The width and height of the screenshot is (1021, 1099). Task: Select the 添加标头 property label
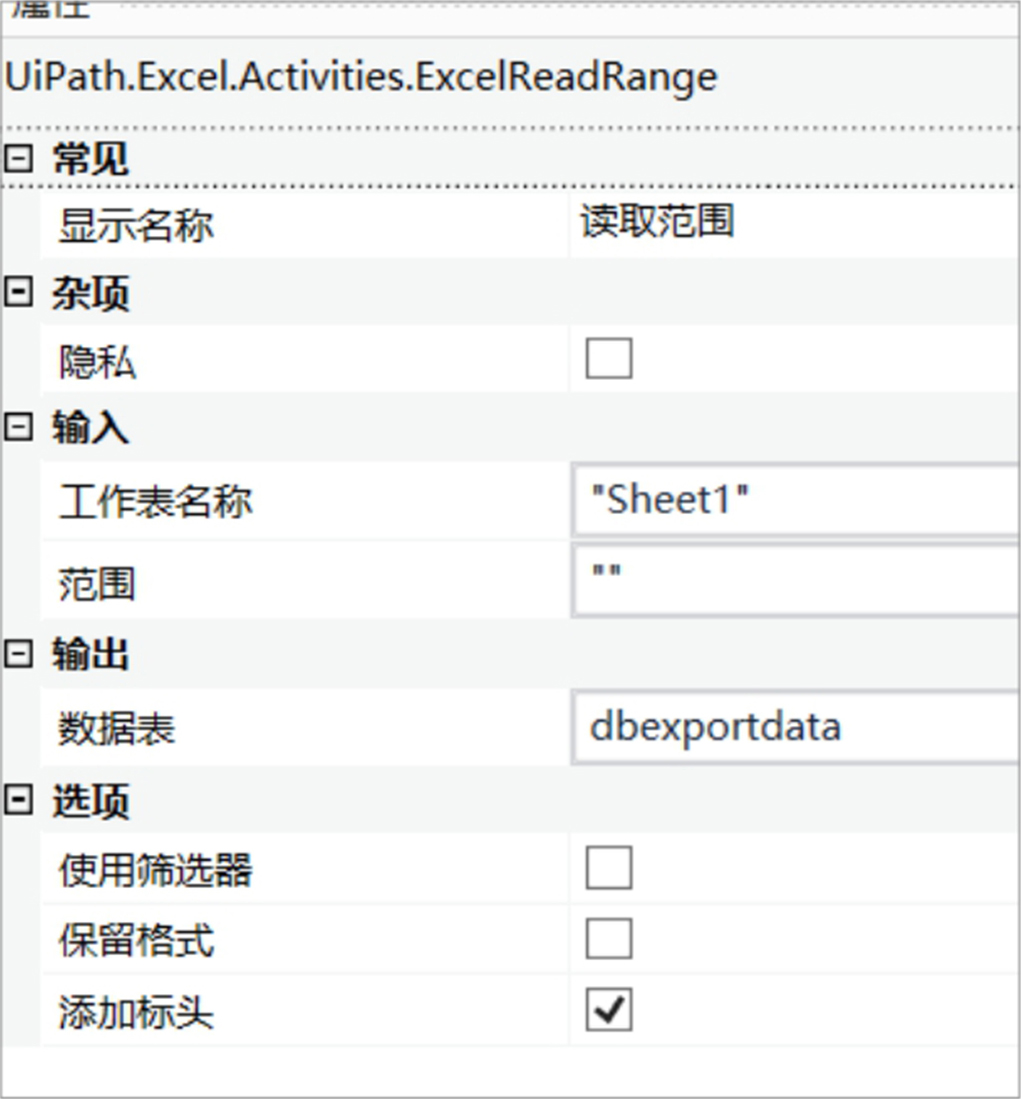[136, 1013]
